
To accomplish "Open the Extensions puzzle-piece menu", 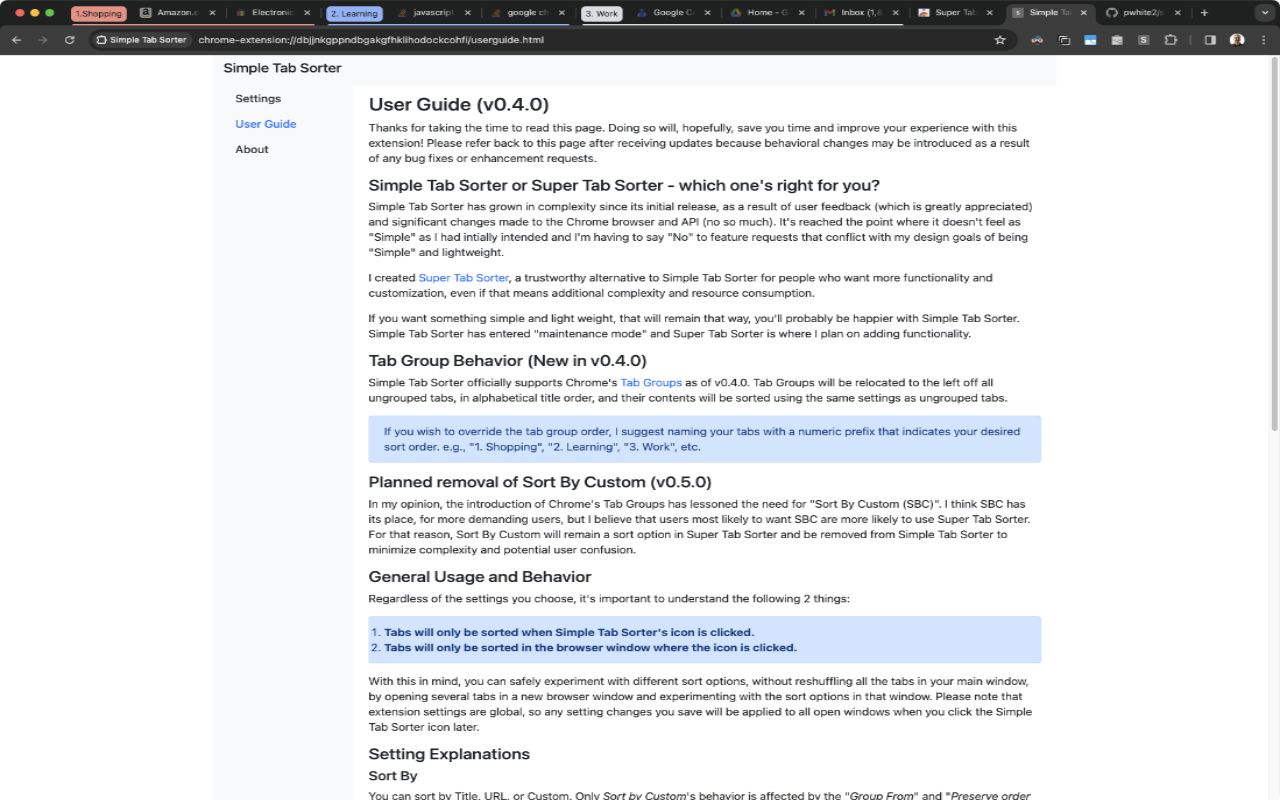I will click(x=1171, y=40).
